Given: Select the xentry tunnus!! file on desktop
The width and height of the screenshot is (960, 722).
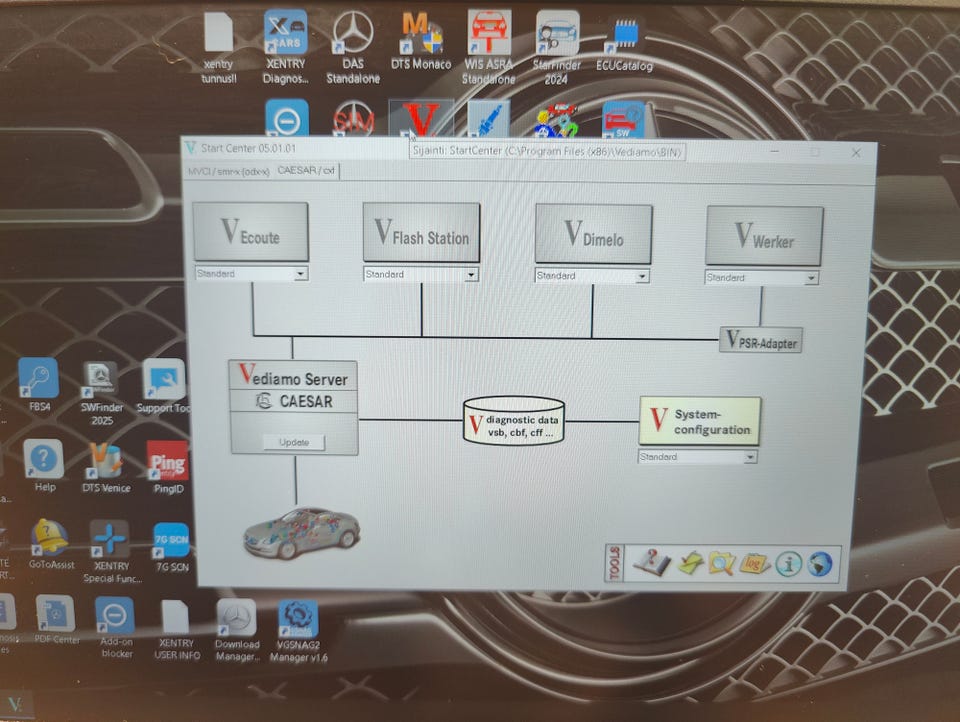Looking at the screenshot, I should [x=219, y=49].
